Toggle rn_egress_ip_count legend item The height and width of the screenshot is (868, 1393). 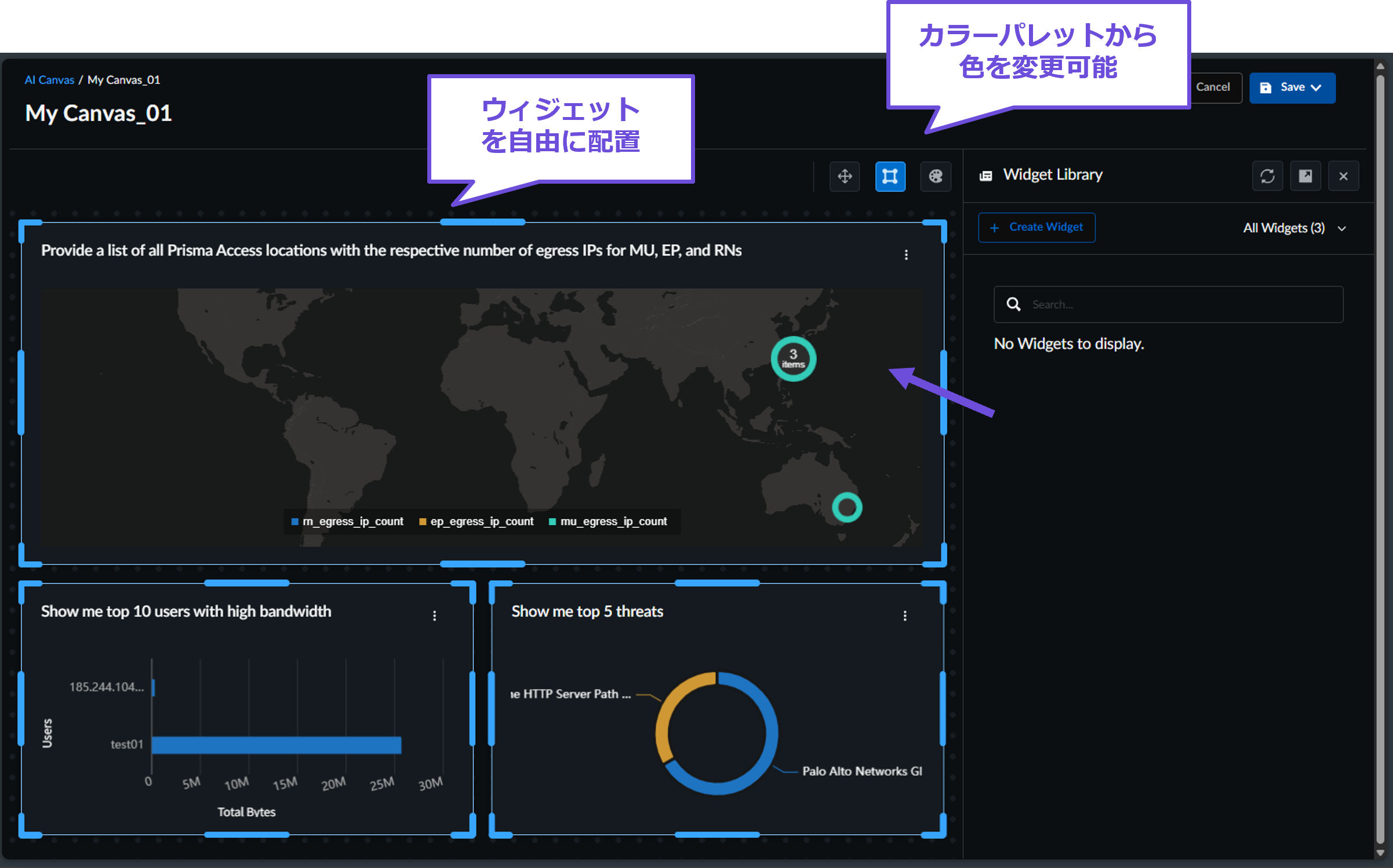pos(347,521)
